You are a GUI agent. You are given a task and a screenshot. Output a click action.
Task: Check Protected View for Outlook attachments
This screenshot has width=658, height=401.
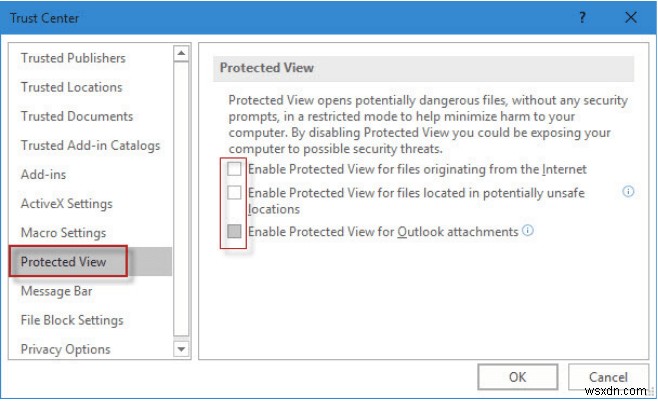[x=234, y=232]
